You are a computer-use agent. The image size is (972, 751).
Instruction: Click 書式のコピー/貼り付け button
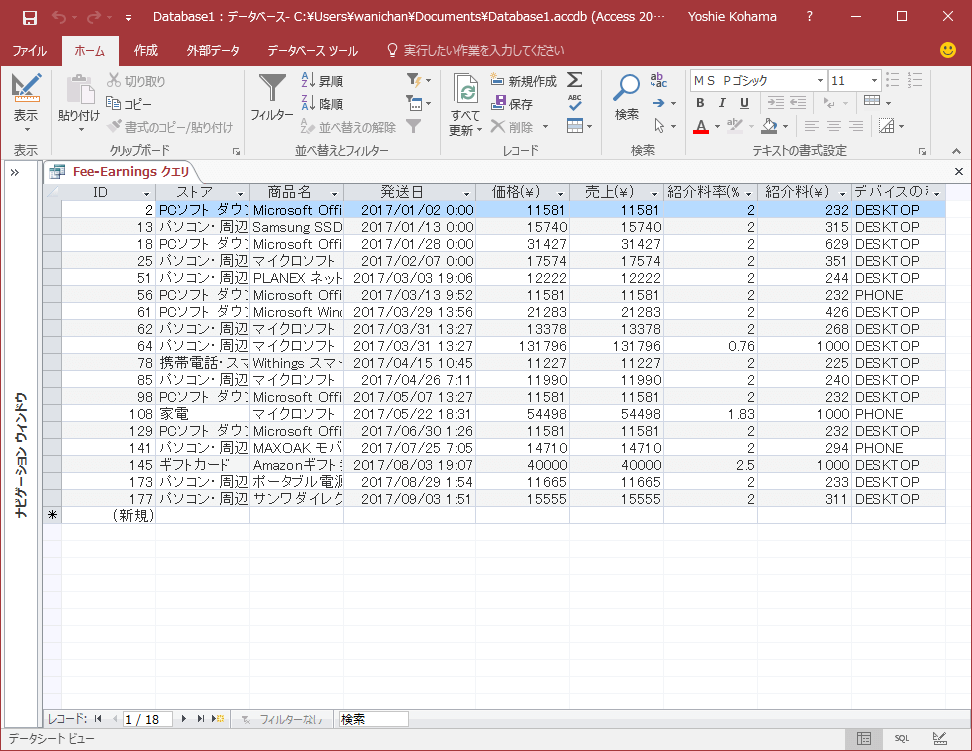pos(170,127)
